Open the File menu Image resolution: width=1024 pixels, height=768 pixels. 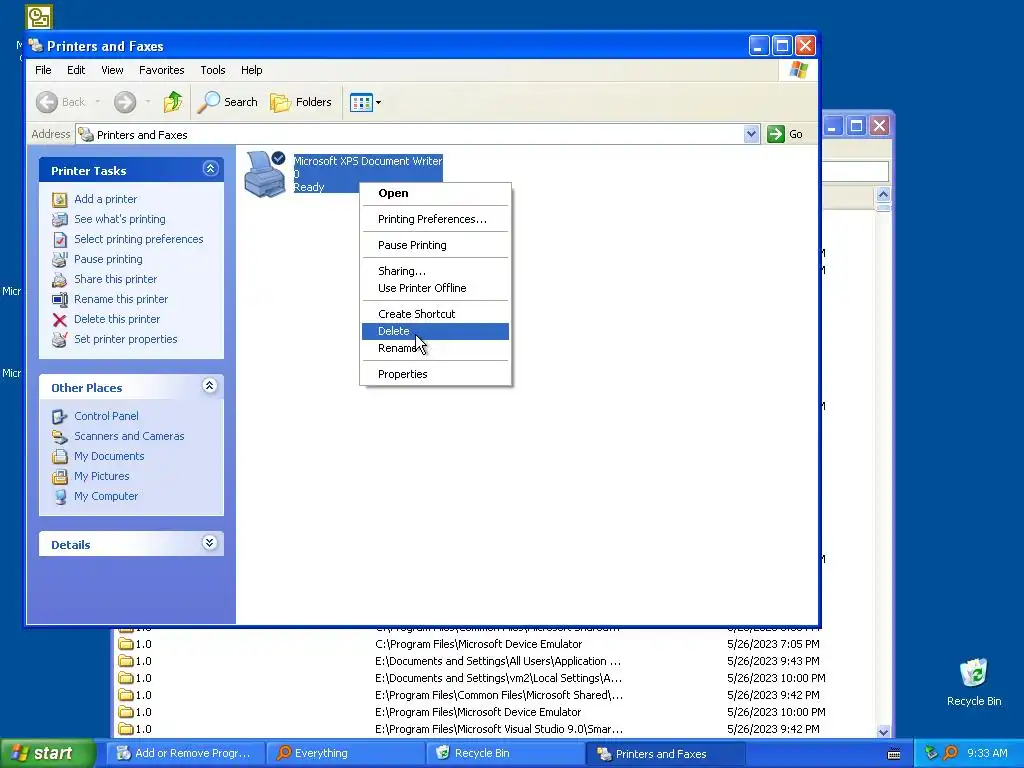(43, 70)
